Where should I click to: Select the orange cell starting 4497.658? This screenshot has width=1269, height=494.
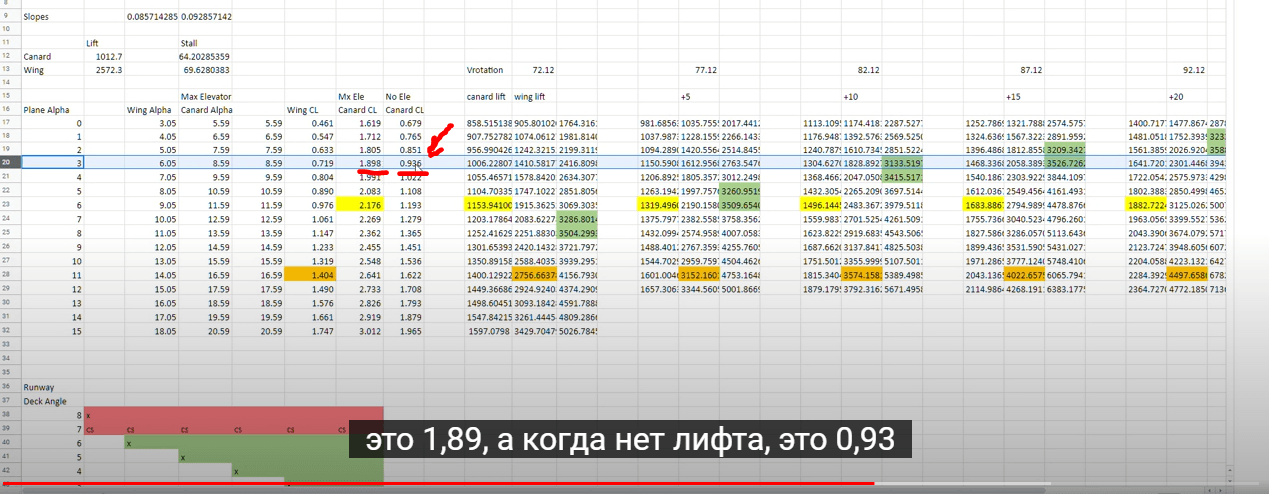pyautogui.click(x=1188, y=274)
